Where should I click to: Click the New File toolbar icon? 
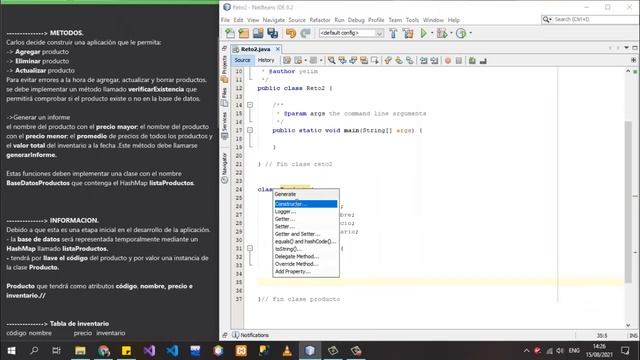(x=230, y=33)
